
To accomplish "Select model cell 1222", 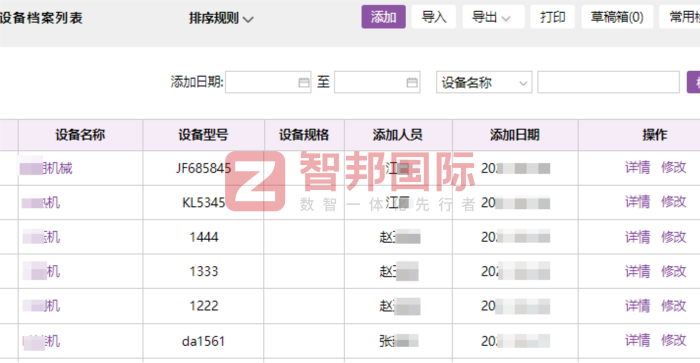I will 204,306.
